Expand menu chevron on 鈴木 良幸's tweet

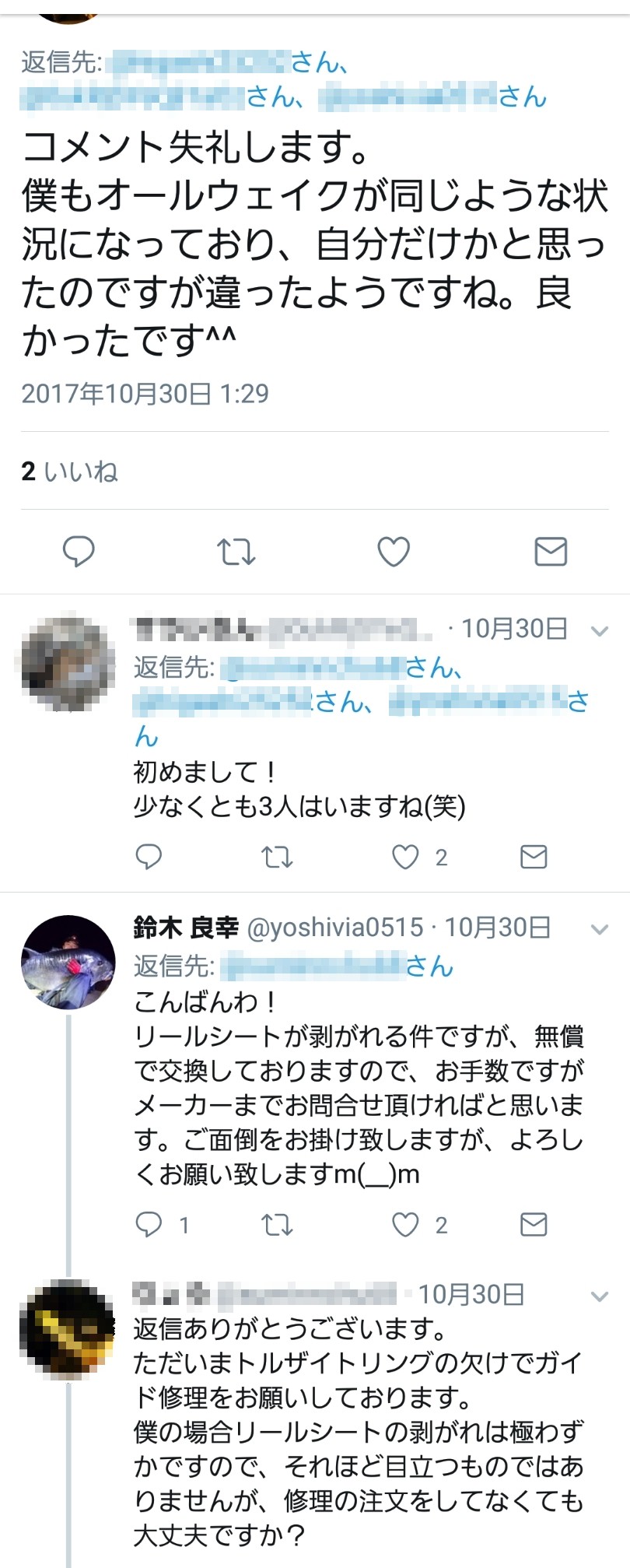(600, 929)
